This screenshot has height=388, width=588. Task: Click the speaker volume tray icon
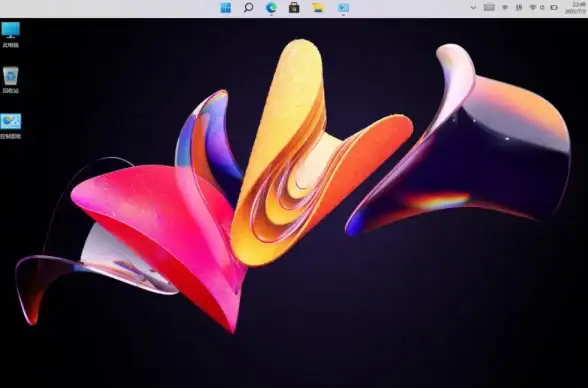pyautogui.click(x=542, y=7)
